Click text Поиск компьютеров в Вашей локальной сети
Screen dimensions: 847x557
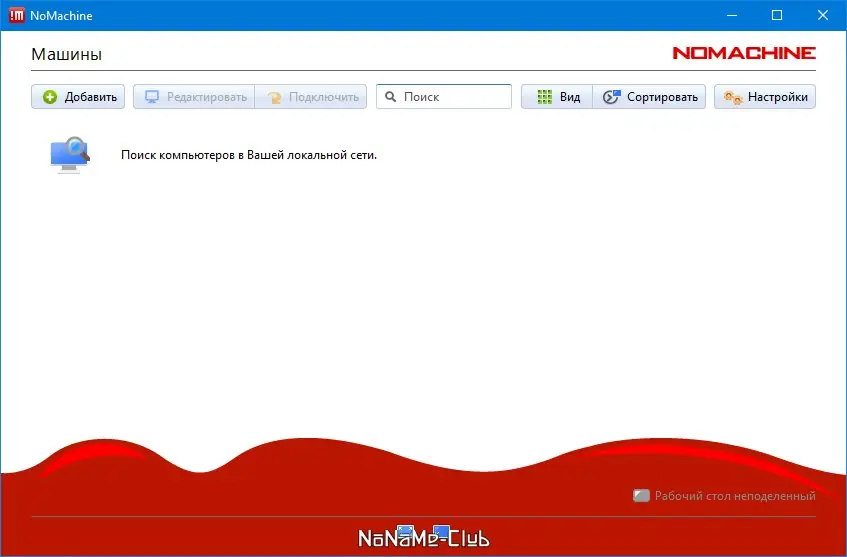click(249, 155)
